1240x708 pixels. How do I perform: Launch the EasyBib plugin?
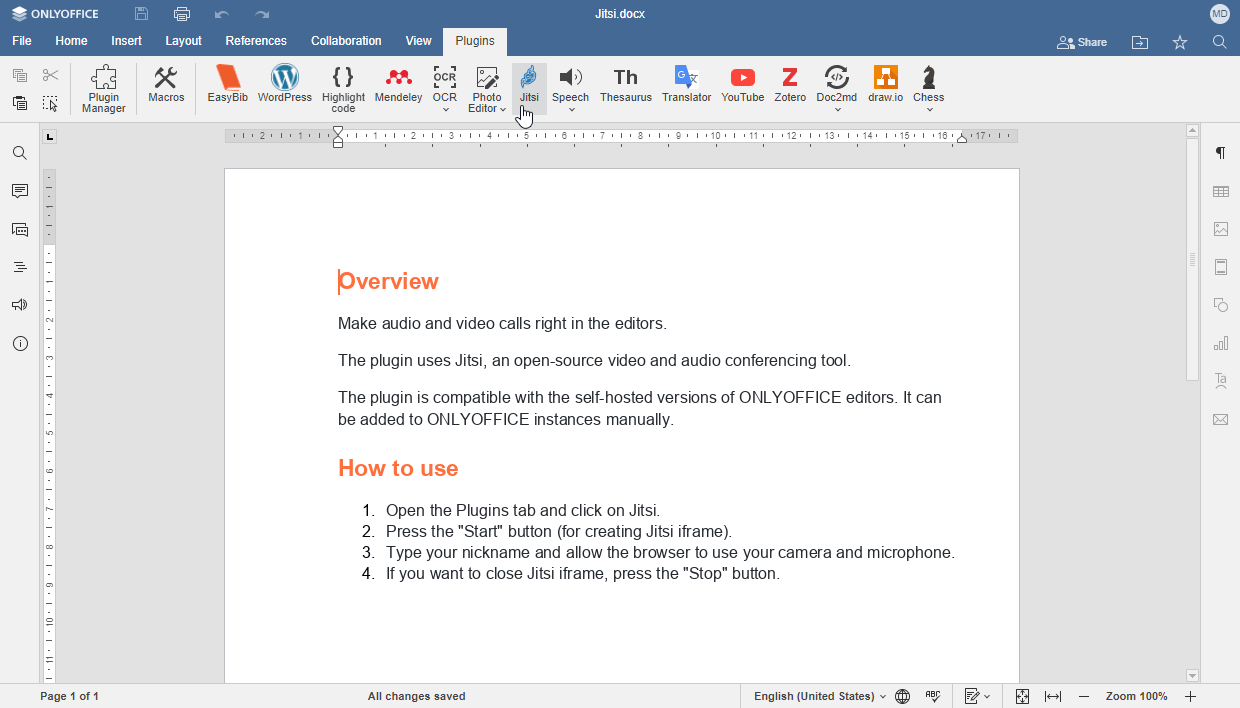point(228,85)
